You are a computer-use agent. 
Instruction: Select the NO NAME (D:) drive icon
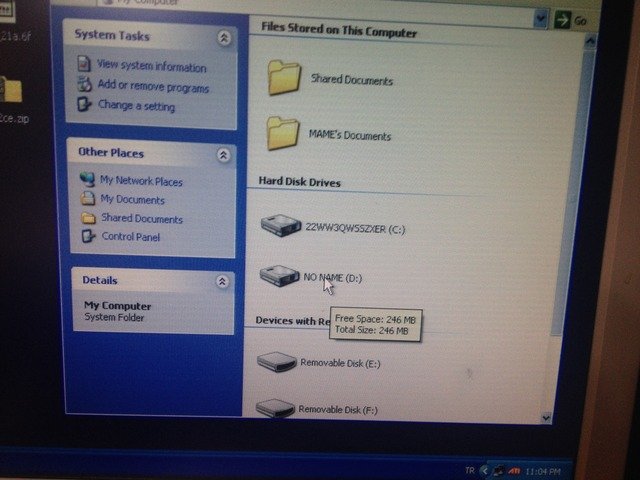pos(279,275)
